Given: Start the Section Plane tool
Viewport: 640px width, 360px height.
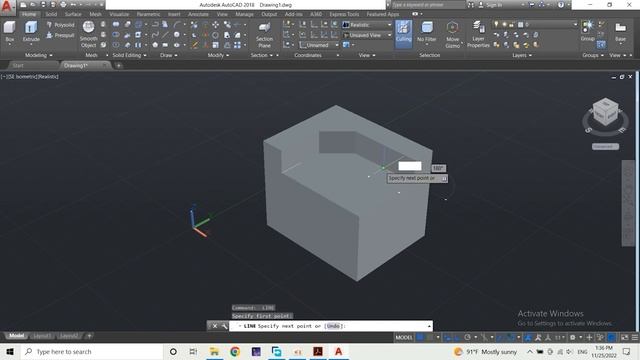Looking at the screenshot, I should coord(264,34).
